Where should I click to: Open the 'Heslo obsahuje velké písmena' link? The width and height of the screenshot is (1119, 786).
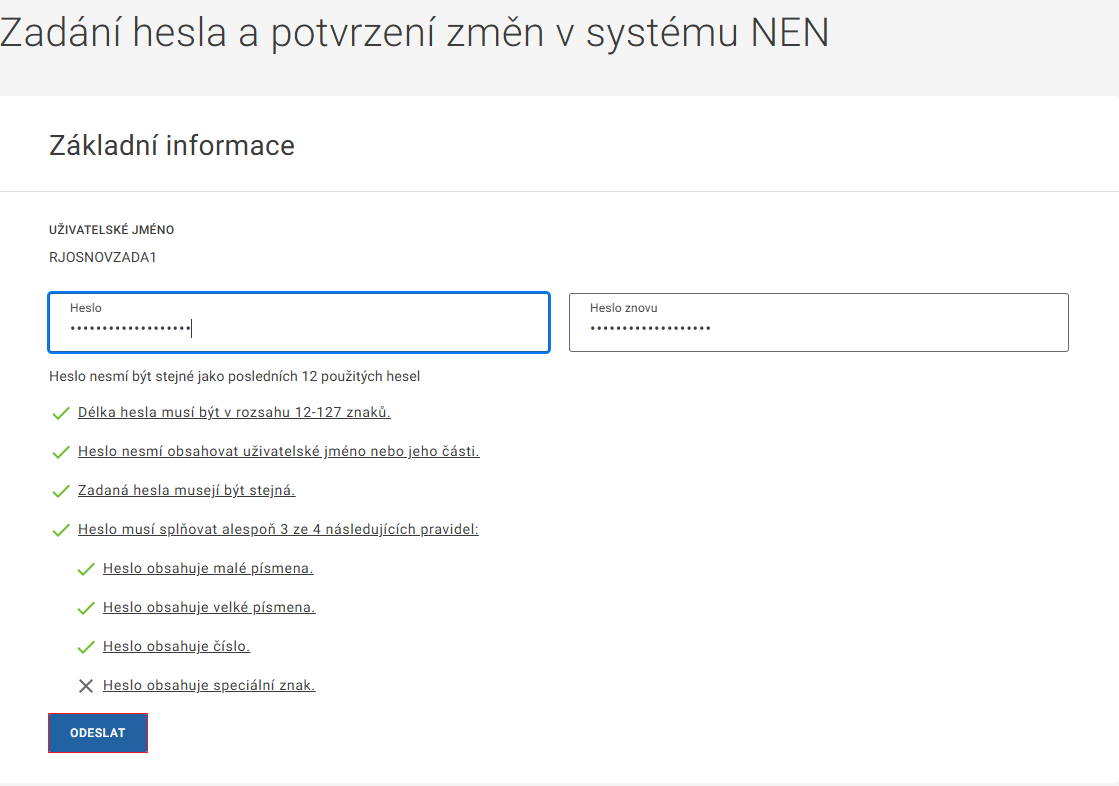click(x=209, y=607)
